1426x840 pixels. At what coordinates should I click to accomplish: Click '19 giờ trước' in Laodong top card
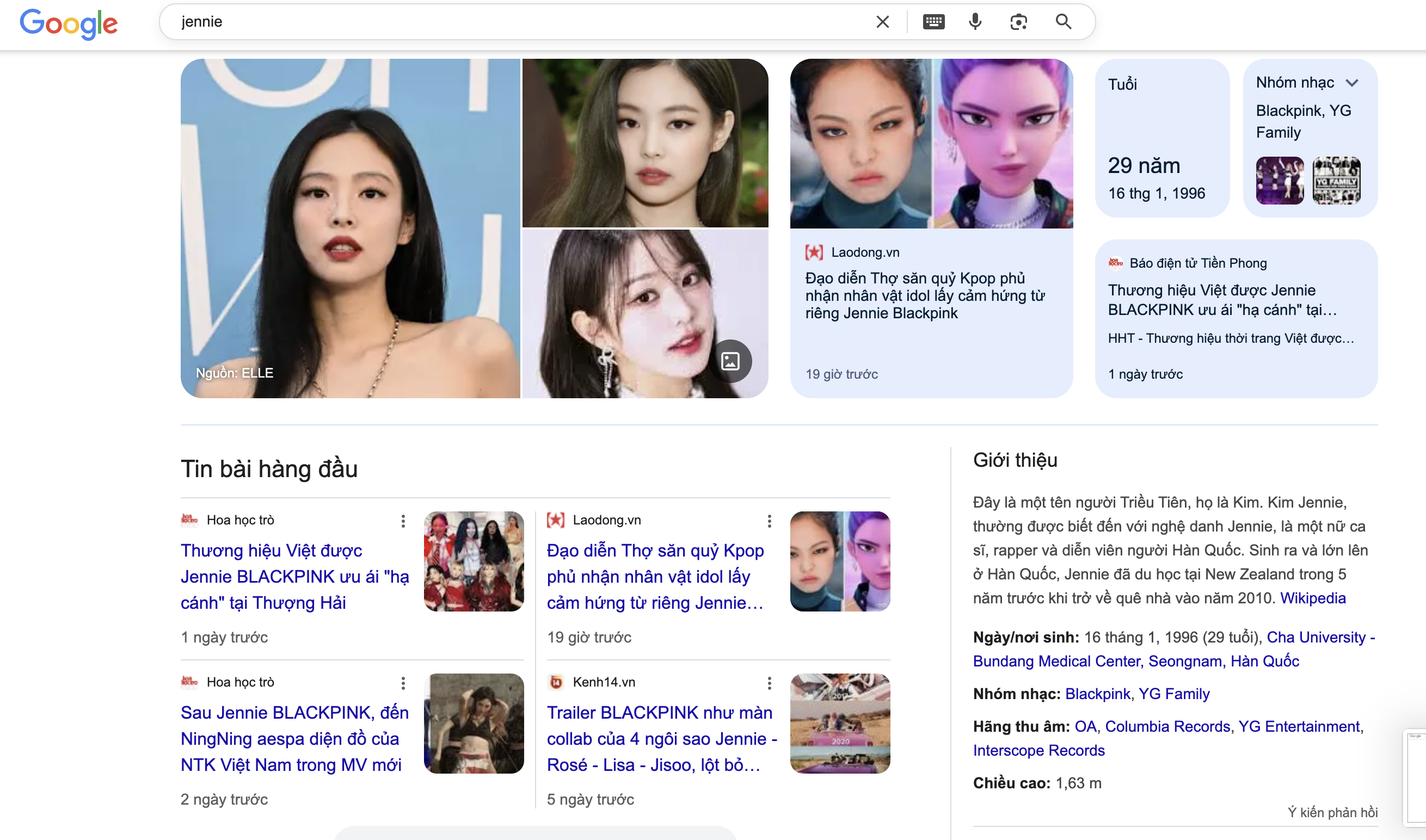tap(841, 374)
